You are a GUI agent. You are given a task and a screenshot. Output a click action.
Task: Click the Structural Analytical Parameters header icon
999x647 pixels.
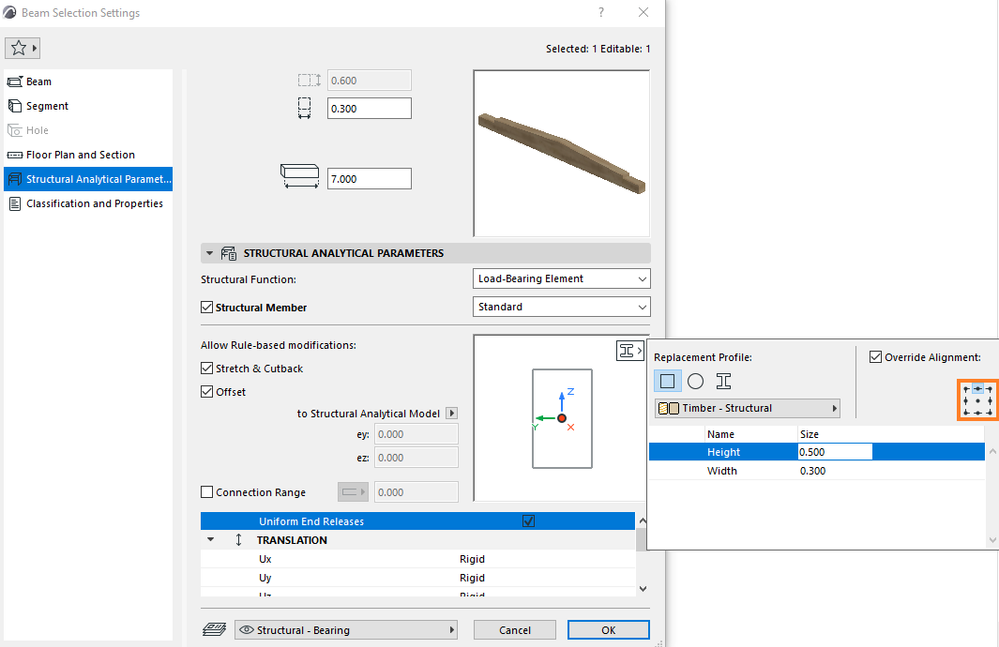coord(229,253)
